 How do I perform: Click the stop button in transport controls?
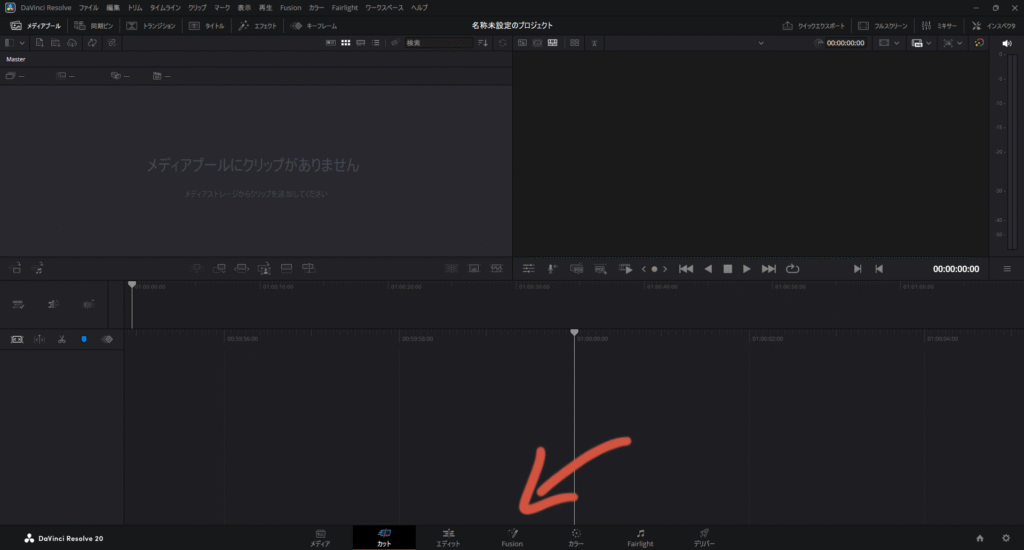(x=728, y=269)
